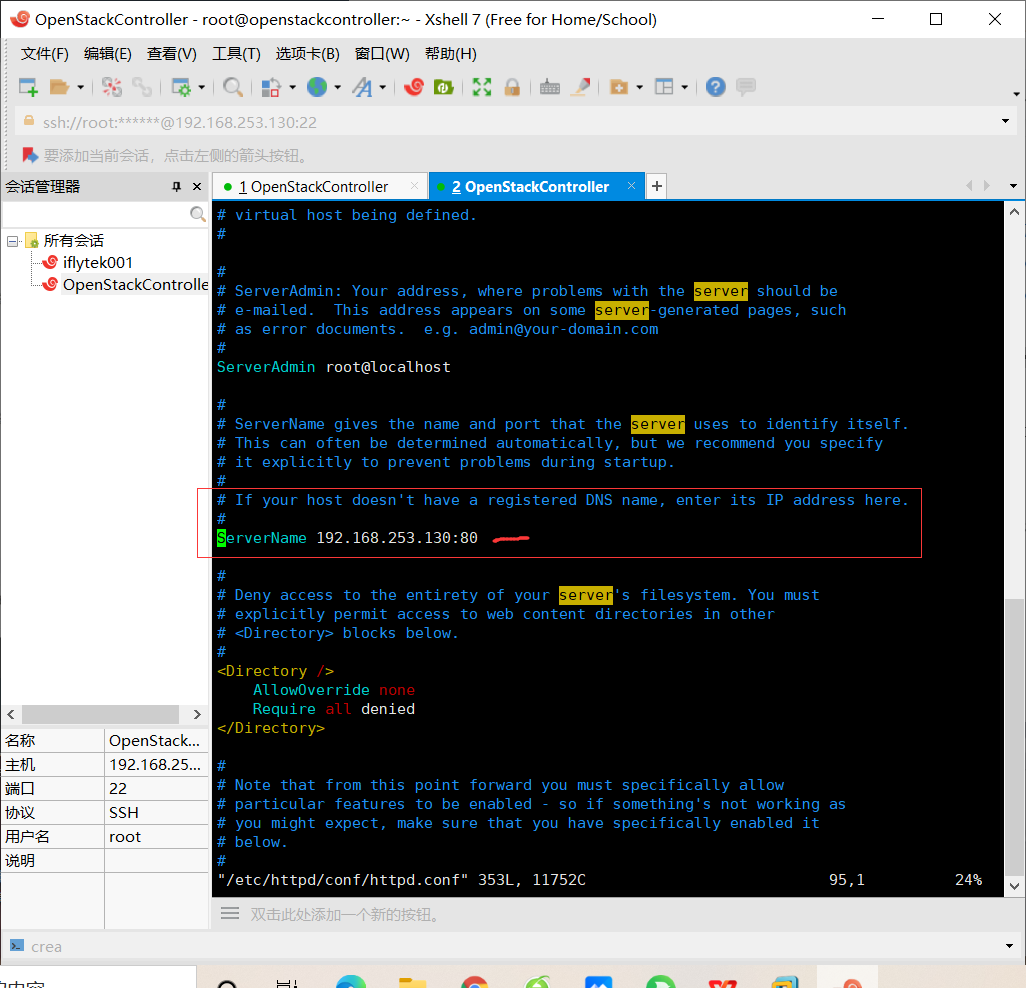
Task: Open the layout panes dropdown arrow
Action: click(x=684, y=87)
